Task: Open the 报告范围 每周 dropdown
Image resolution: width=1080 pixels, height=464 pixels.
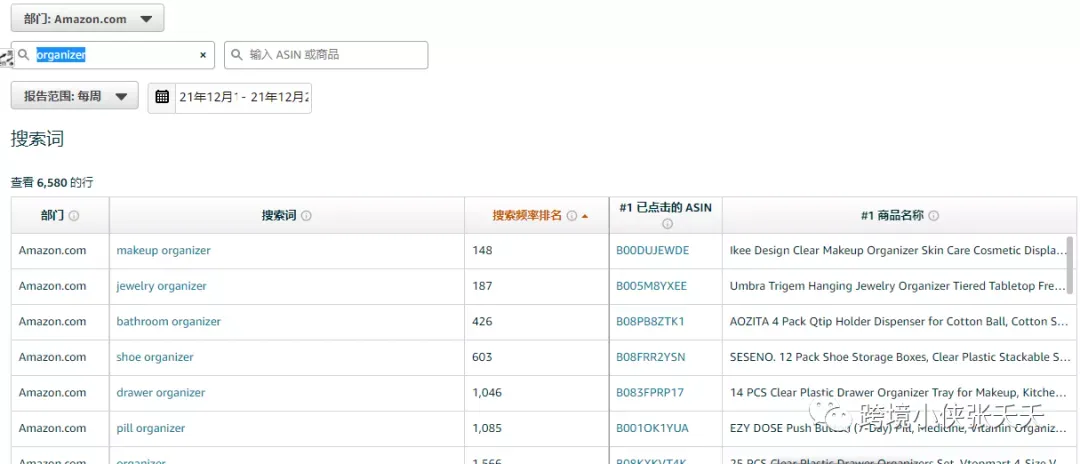Action: click(74, 96)
